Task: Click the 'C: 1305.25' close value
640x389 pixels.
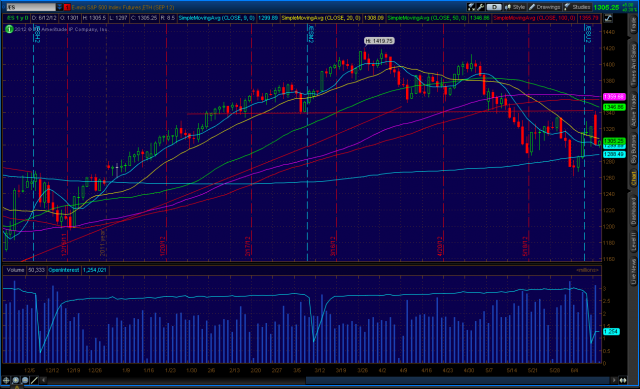Action: [144, 18]
